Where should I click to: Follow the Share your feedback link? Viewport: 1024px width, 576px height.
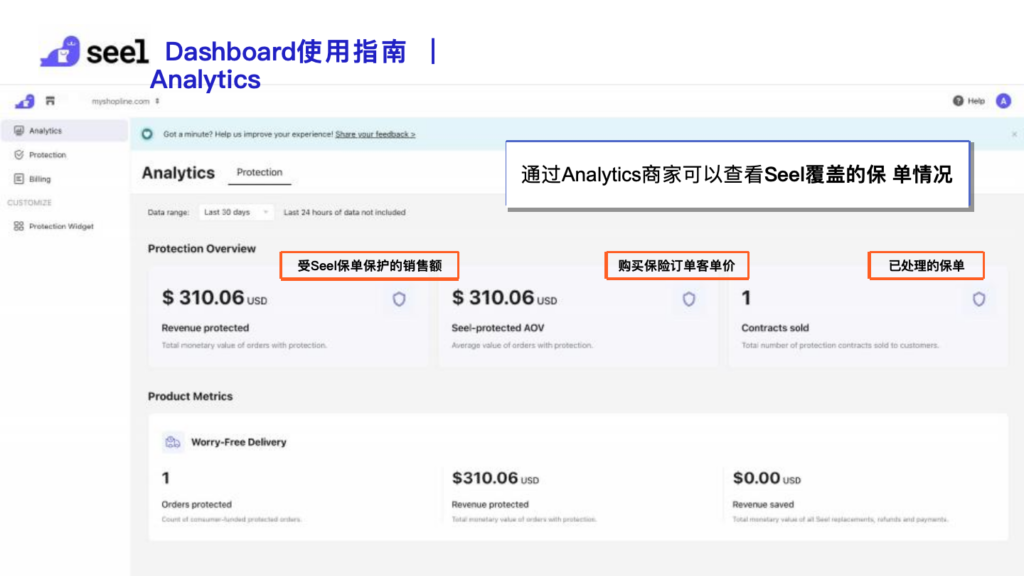coord(375,134)
